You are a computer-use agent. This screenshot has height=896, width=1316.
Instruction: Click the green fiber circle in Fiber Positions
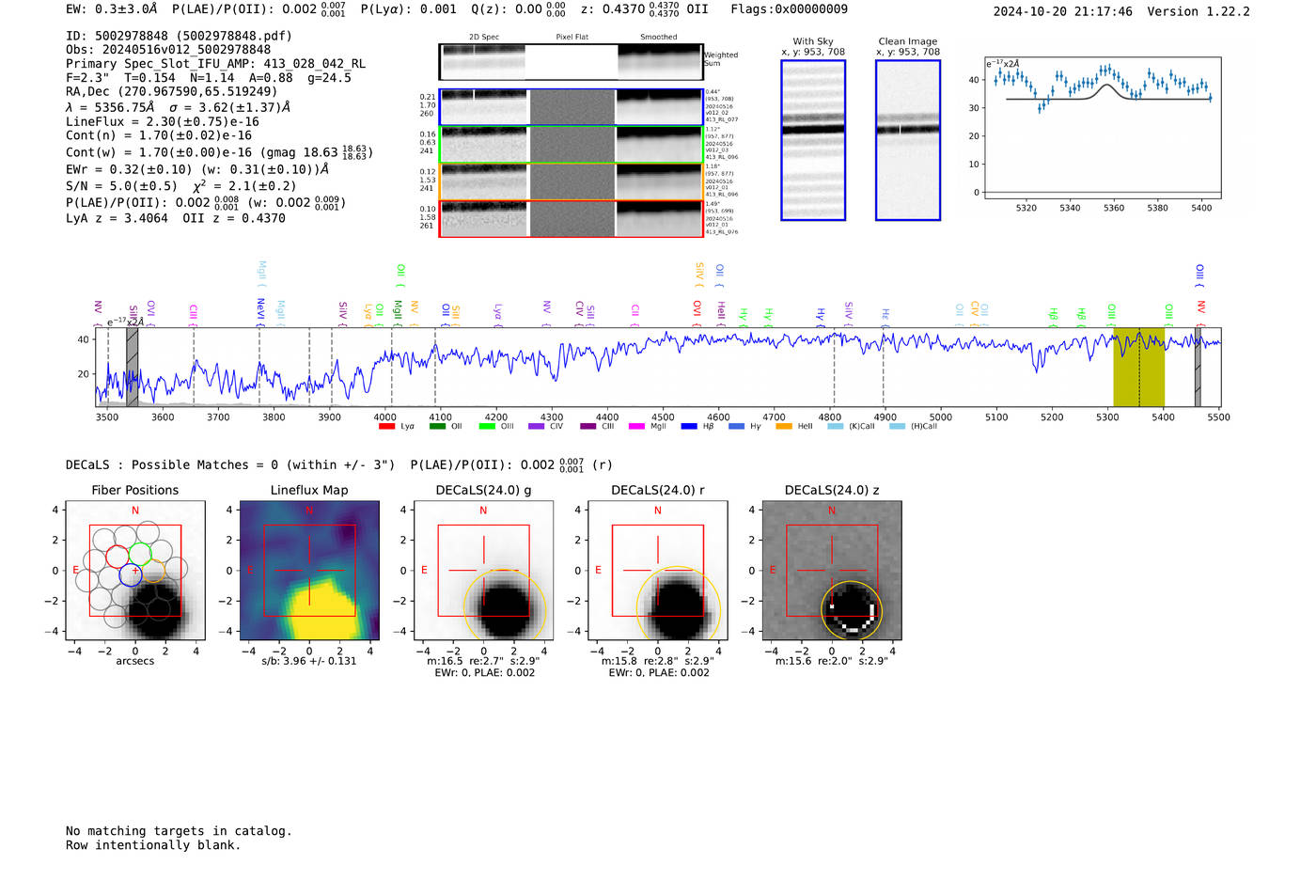coord(140,554)
